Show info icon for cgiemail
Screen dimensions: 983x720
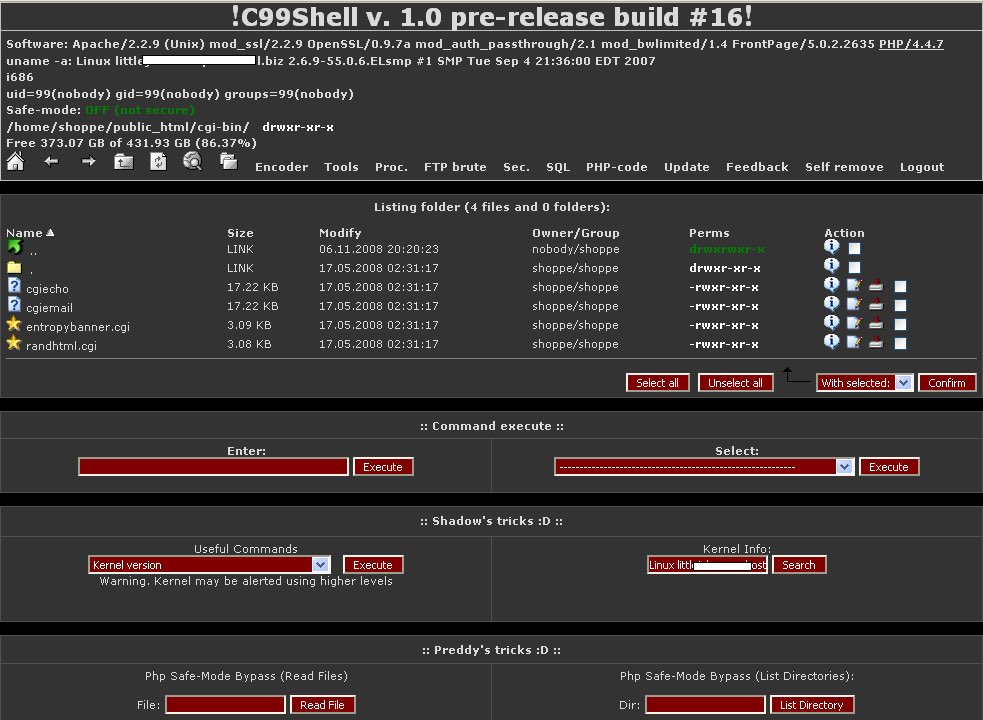[831, 304]
